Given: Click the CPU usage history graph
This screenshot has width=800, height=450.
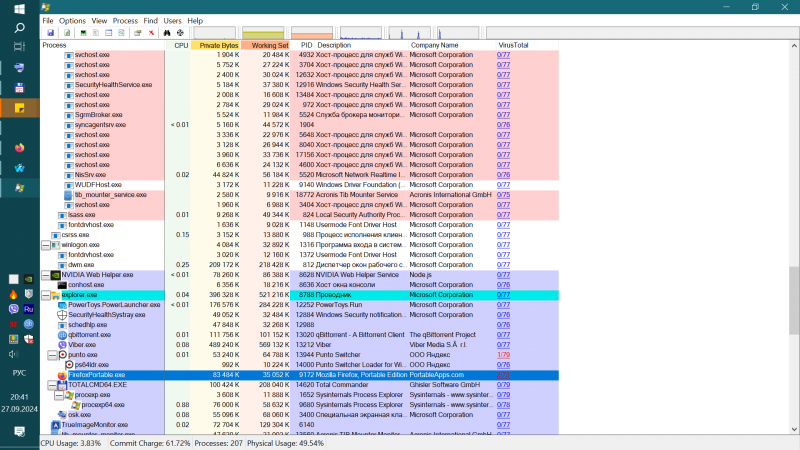Looking at the screenshot, I should coord(214,33).
